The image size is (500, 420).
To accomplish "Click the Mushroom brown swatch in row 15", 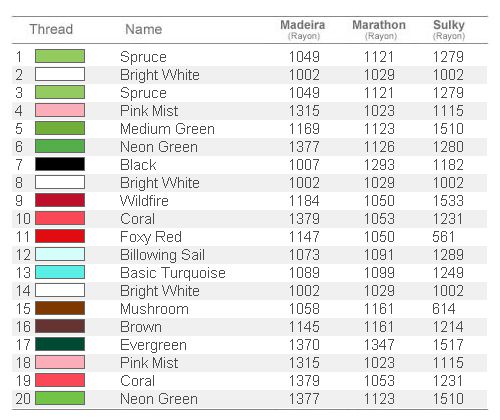I will 60,308.
